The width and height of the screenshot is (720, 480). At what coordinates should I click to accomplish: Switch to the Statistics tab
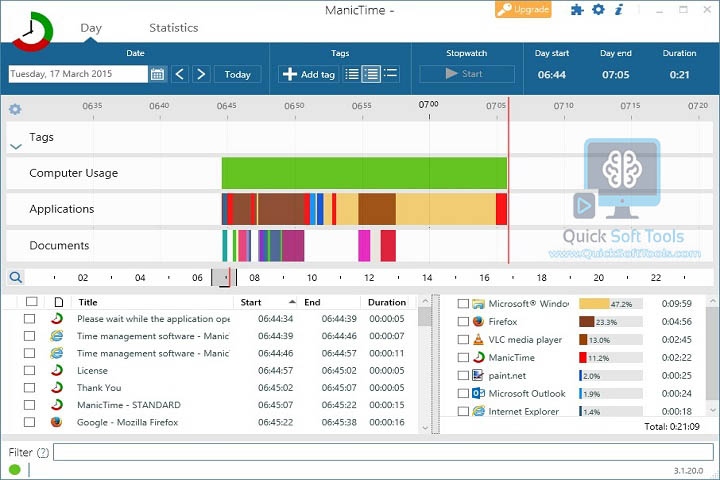click(x=174, y=28)
